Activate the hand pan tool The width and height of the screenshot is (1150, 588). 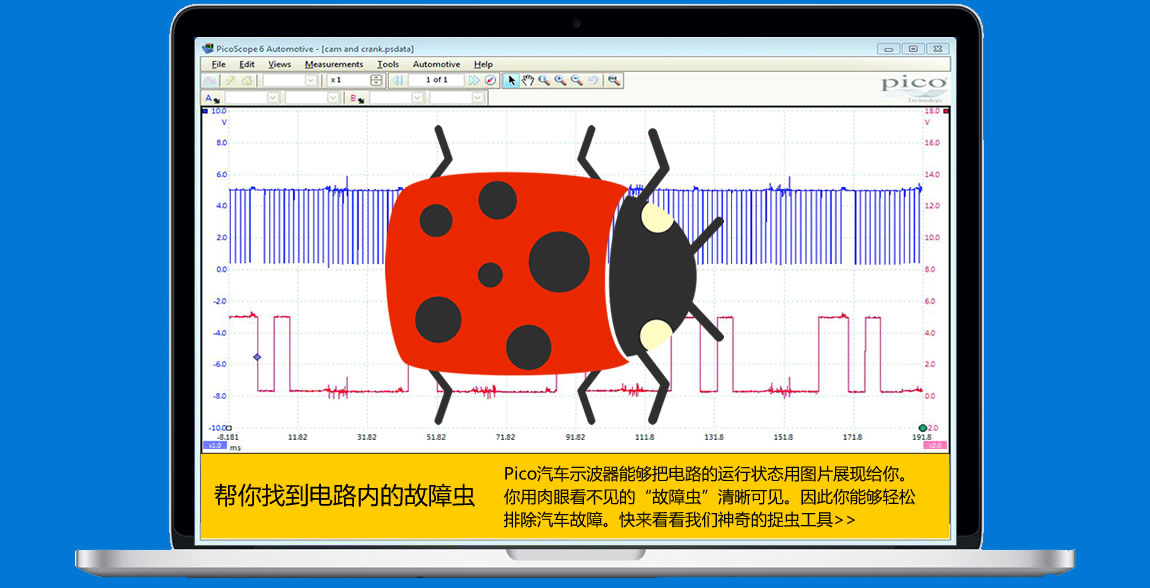pos(527,80)
